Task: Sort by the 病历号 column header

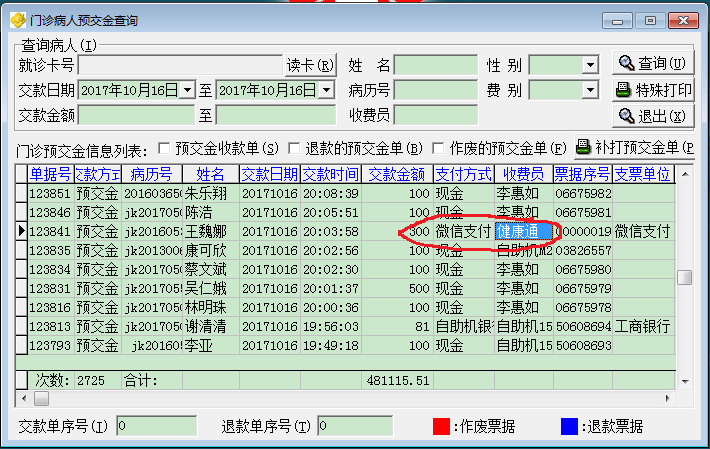Action: 151,174
